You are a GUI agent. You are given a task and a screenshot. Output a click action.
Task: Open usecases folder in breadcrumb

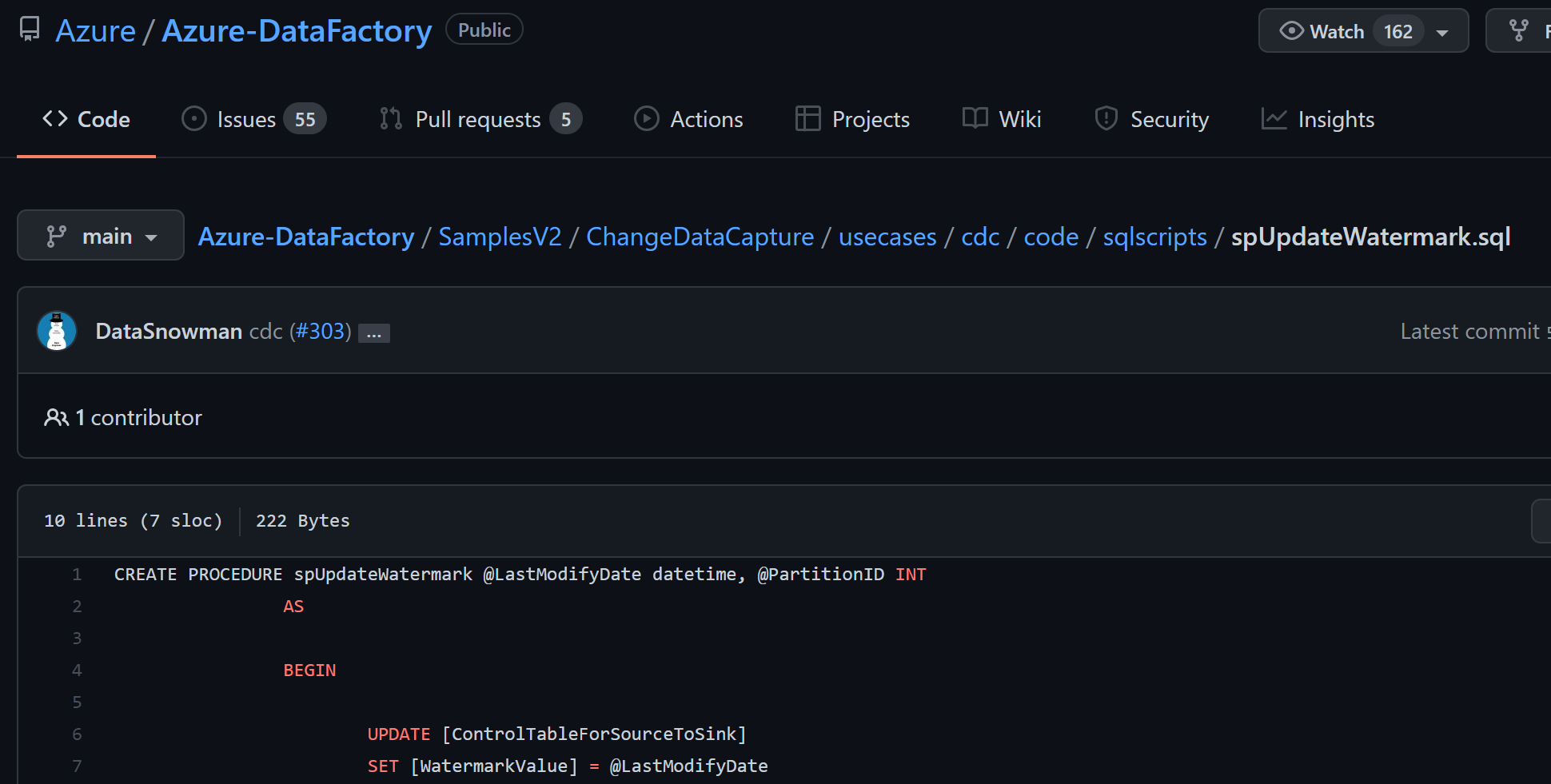pyautogui.click(x=887, y=237)
